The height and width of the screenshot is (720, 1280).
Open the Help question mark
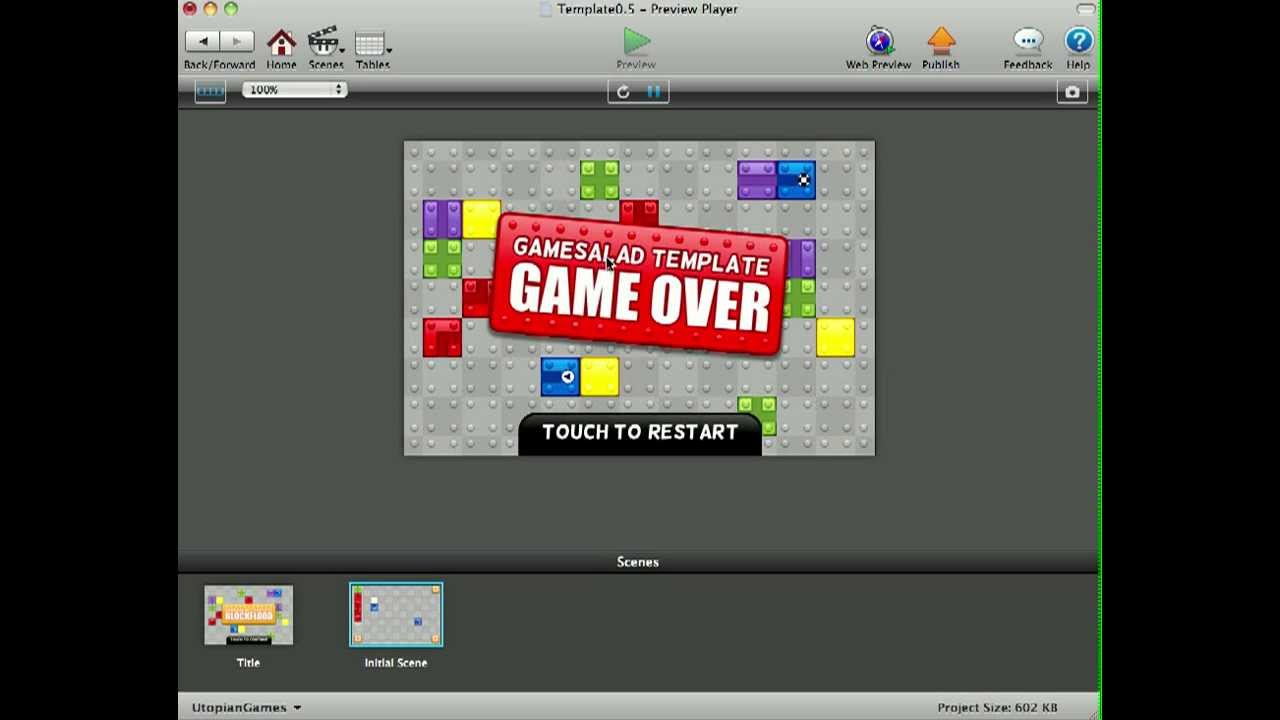tap(1078, 41)
